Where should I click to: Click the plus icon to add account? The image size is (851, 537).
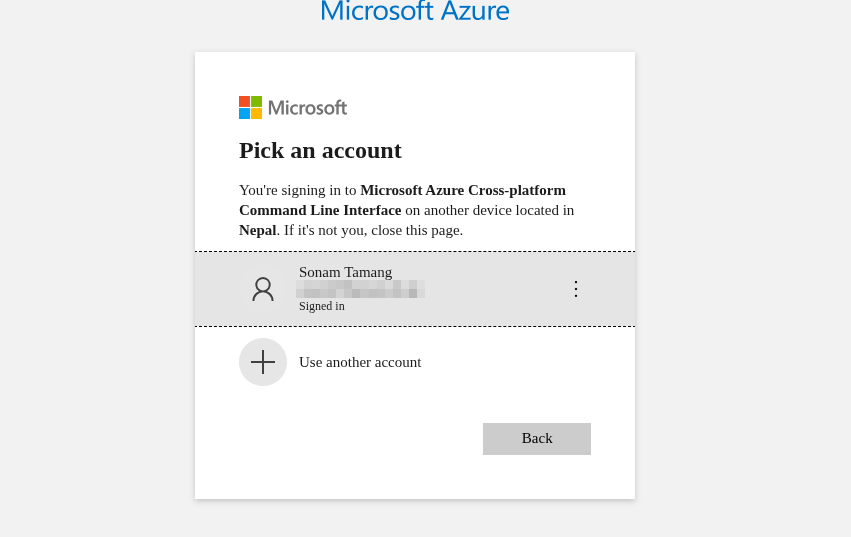click(263, 362)
